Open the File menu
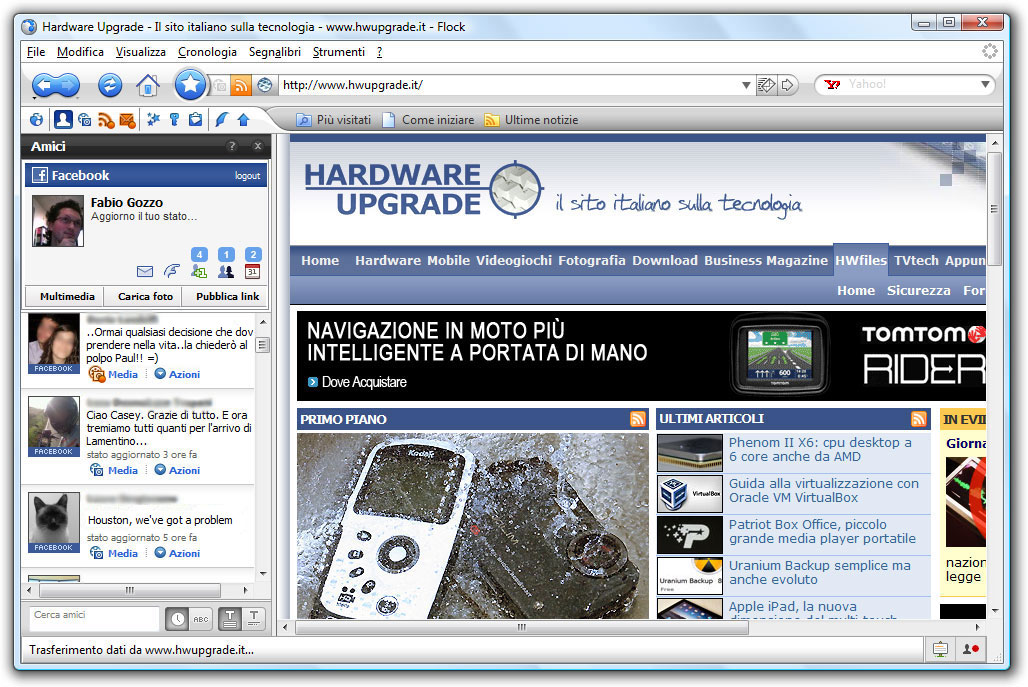This screenshot has width=1028, height=687. [36, 52]
